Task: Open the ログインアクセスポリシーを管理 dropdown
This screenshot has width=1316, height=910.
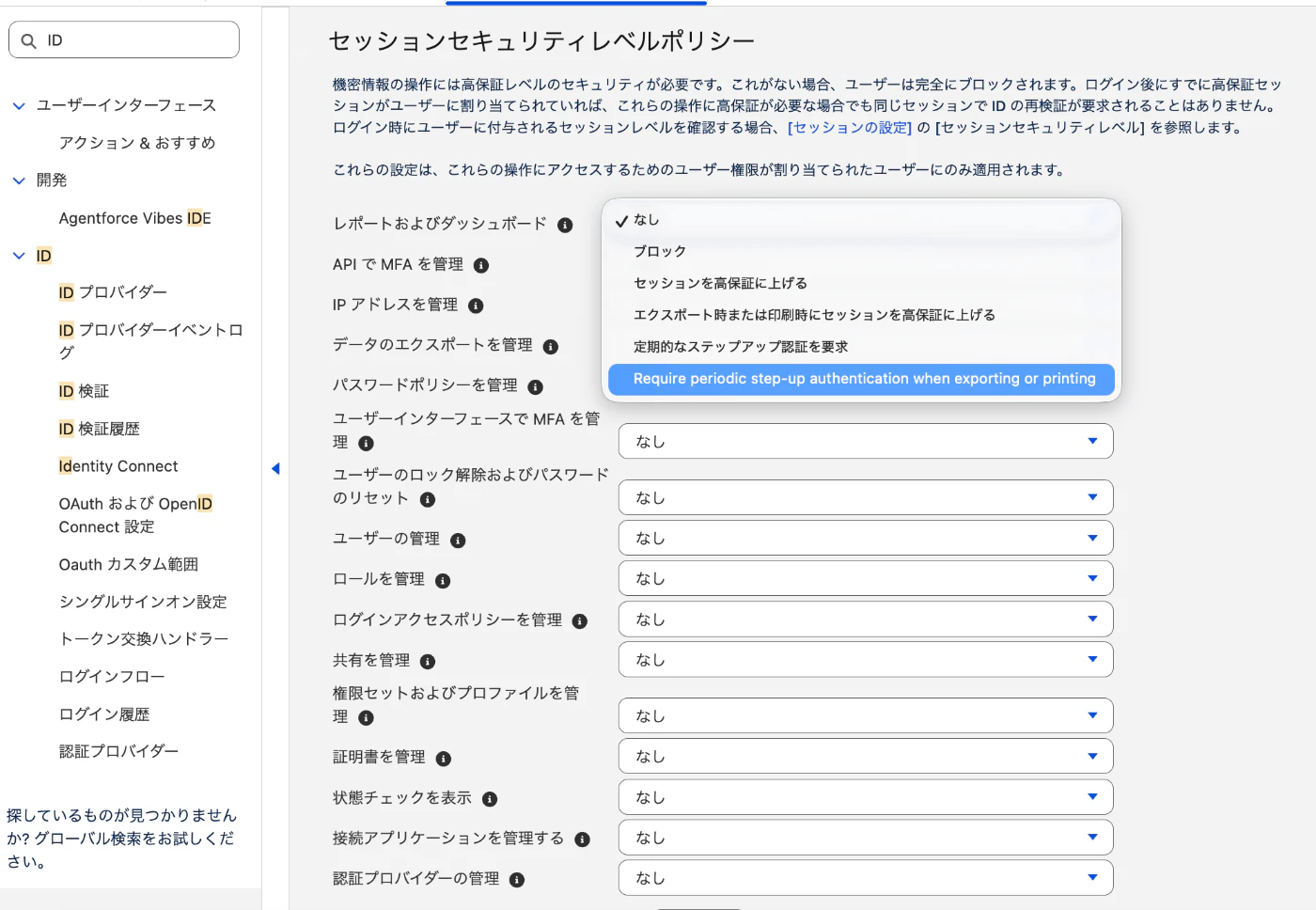Action: click(x=866, y=619)
